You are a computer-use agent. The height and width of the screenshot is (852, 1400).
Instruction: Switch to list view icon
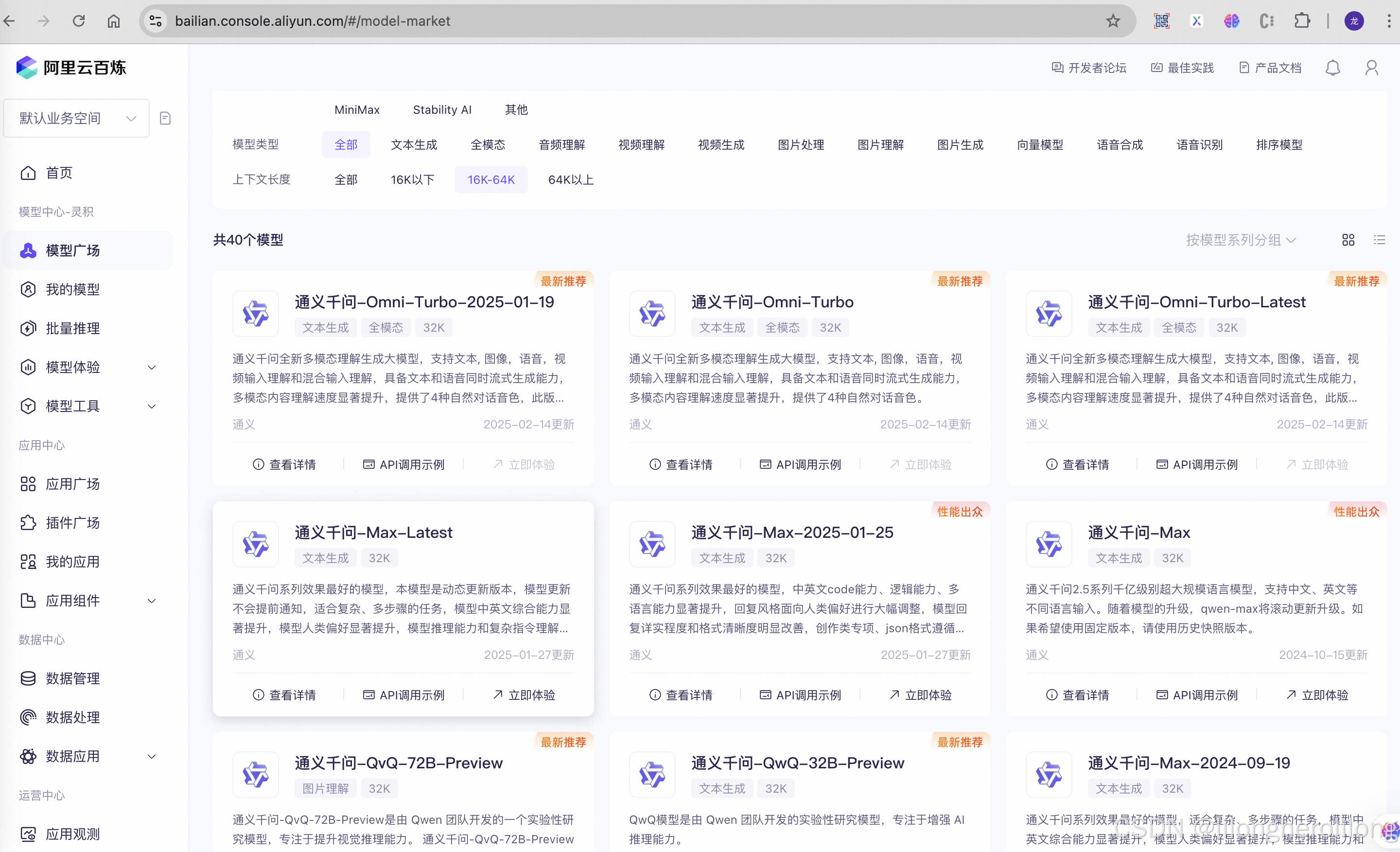pyautogui.click(x=1379, y=240)
